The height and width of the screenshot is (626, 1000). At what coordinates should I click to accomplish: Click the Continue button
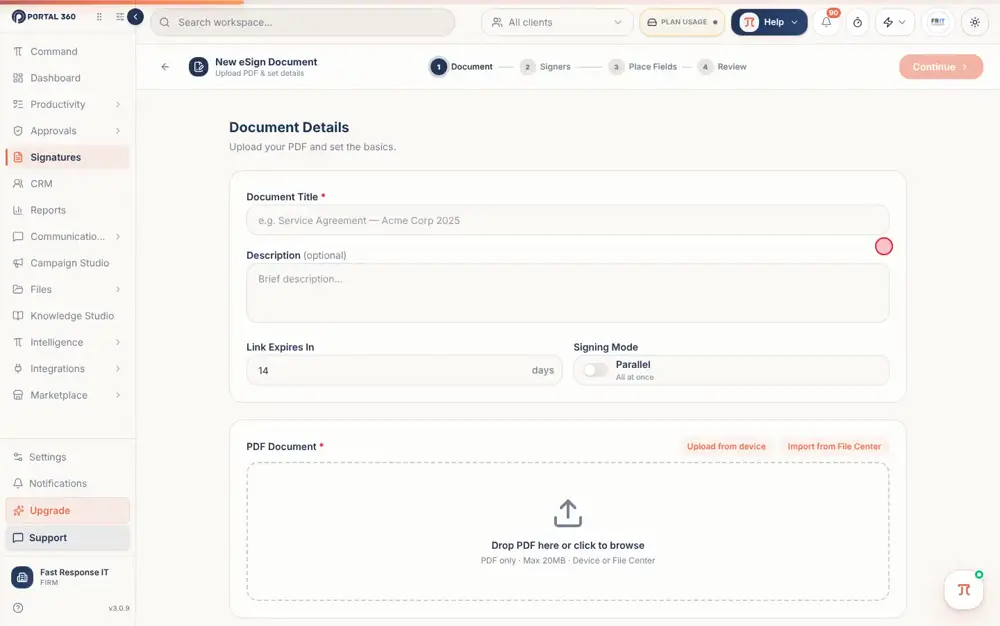pos(941,67)
